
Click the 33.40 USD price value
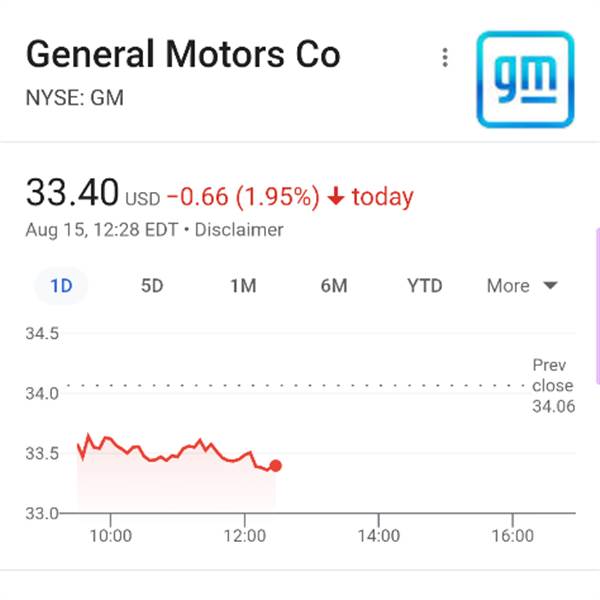[x=93, y=192]
